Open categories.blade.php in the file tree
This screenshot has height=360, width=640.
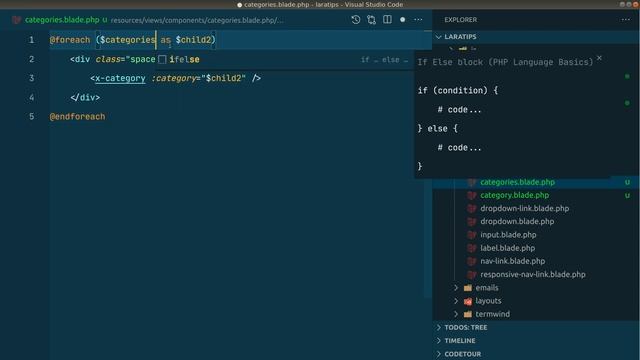(x=517, y=182)
